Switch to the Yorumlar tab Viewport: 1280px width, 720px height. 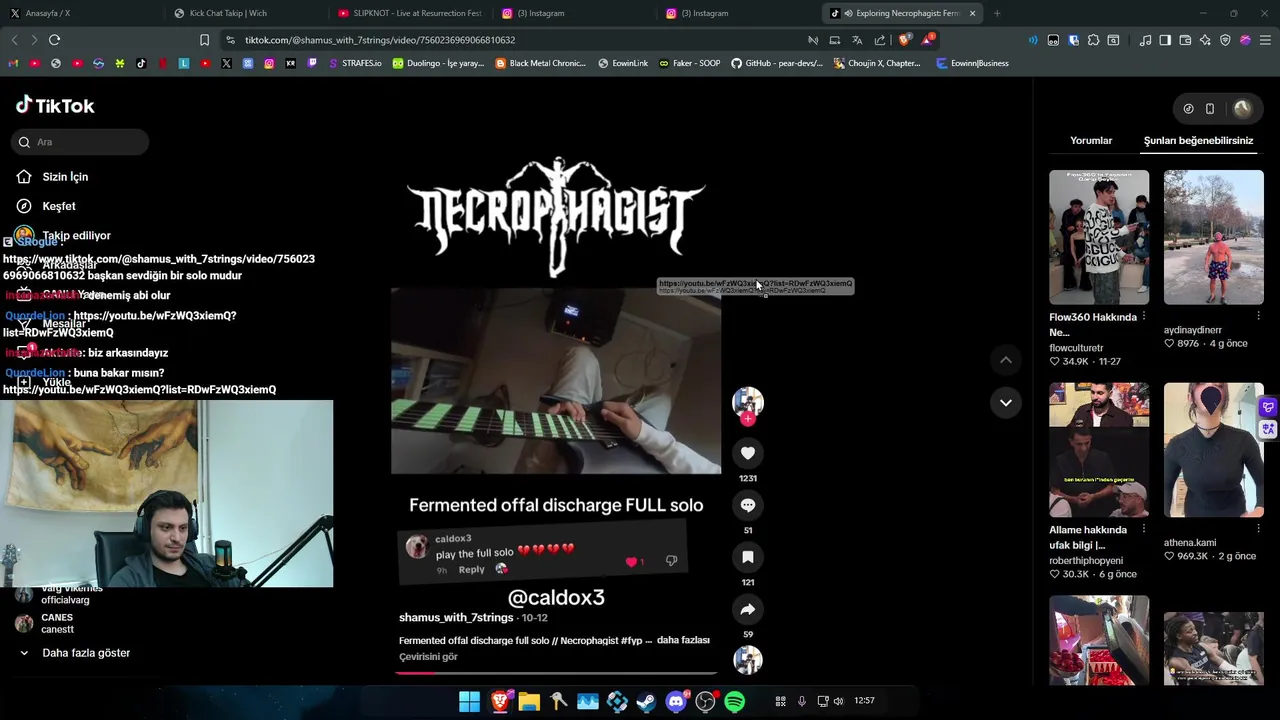(x=1091, y=141)
